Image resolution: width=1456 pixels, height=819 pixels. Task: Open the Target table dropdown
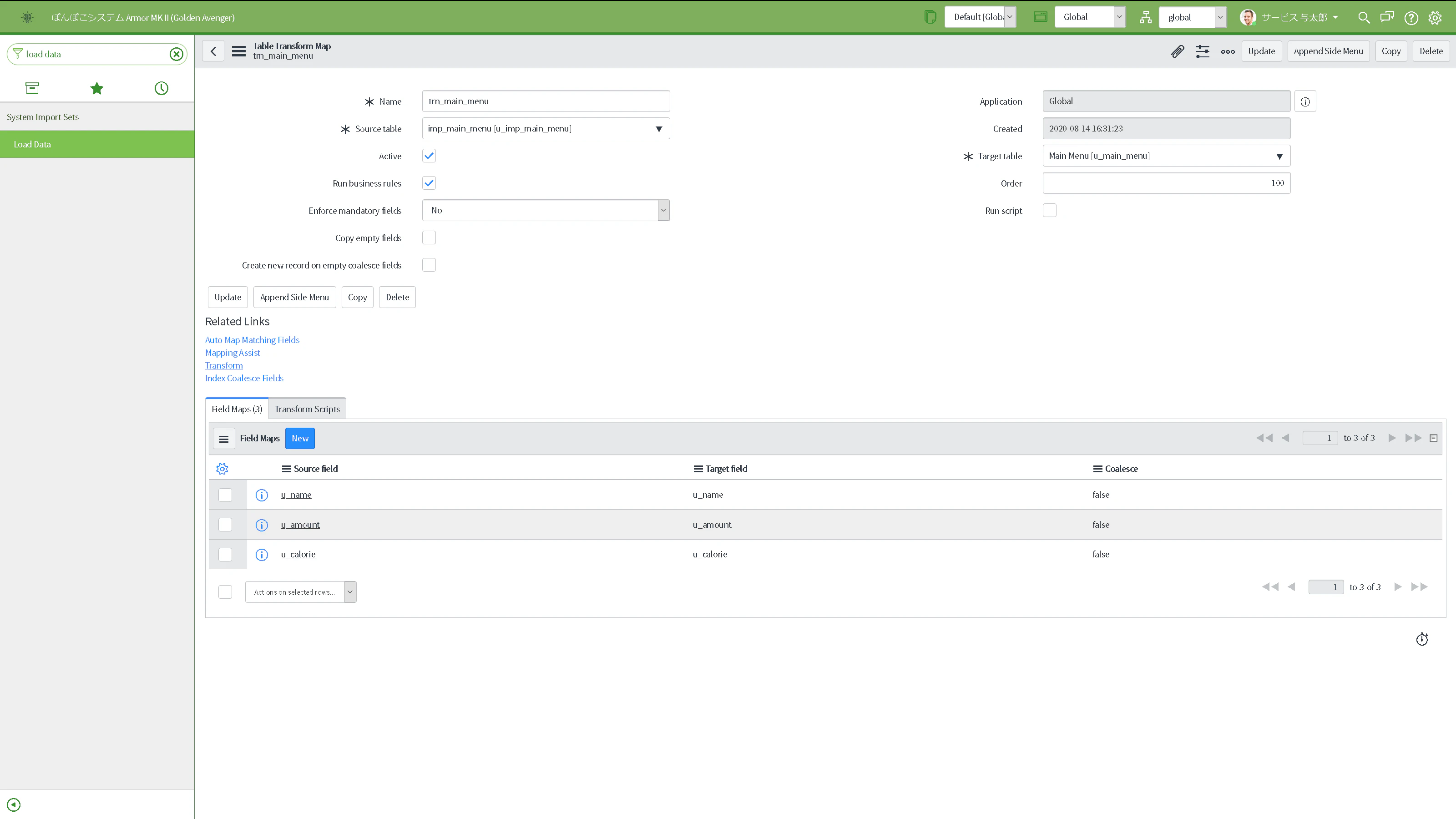(1166, 156)
